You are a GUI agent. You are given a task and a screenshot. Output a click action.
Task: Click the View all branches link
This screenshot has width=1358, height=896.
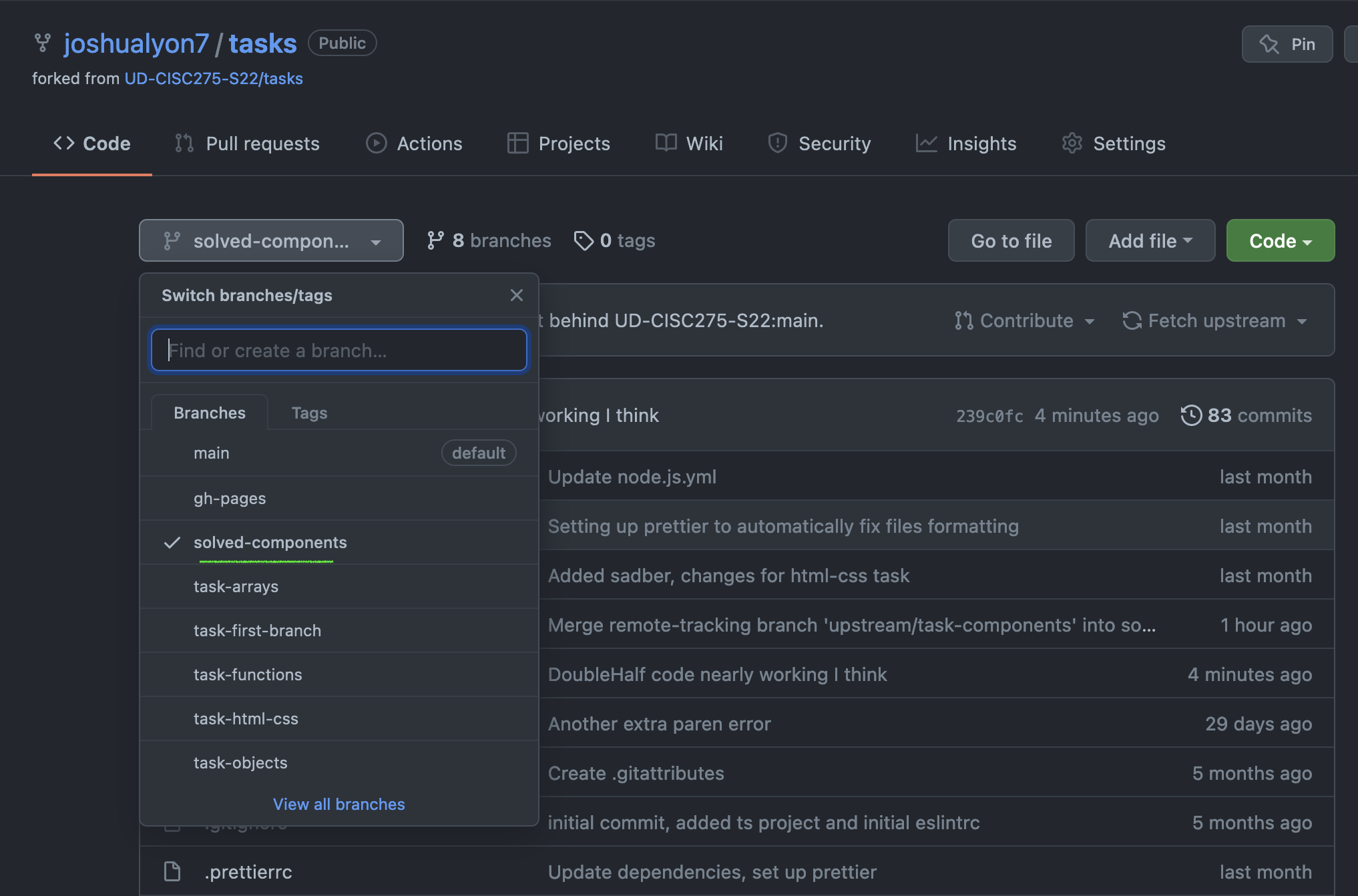coord(339,804)
